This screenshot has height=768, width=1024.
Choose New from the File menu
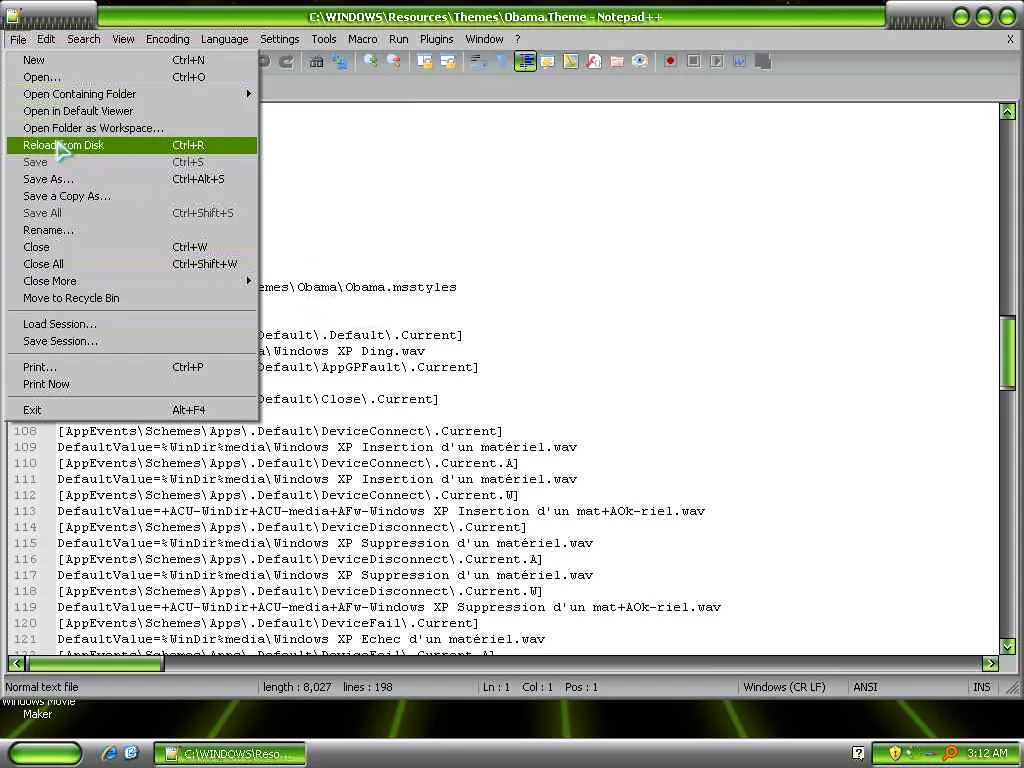click(132, 60)
